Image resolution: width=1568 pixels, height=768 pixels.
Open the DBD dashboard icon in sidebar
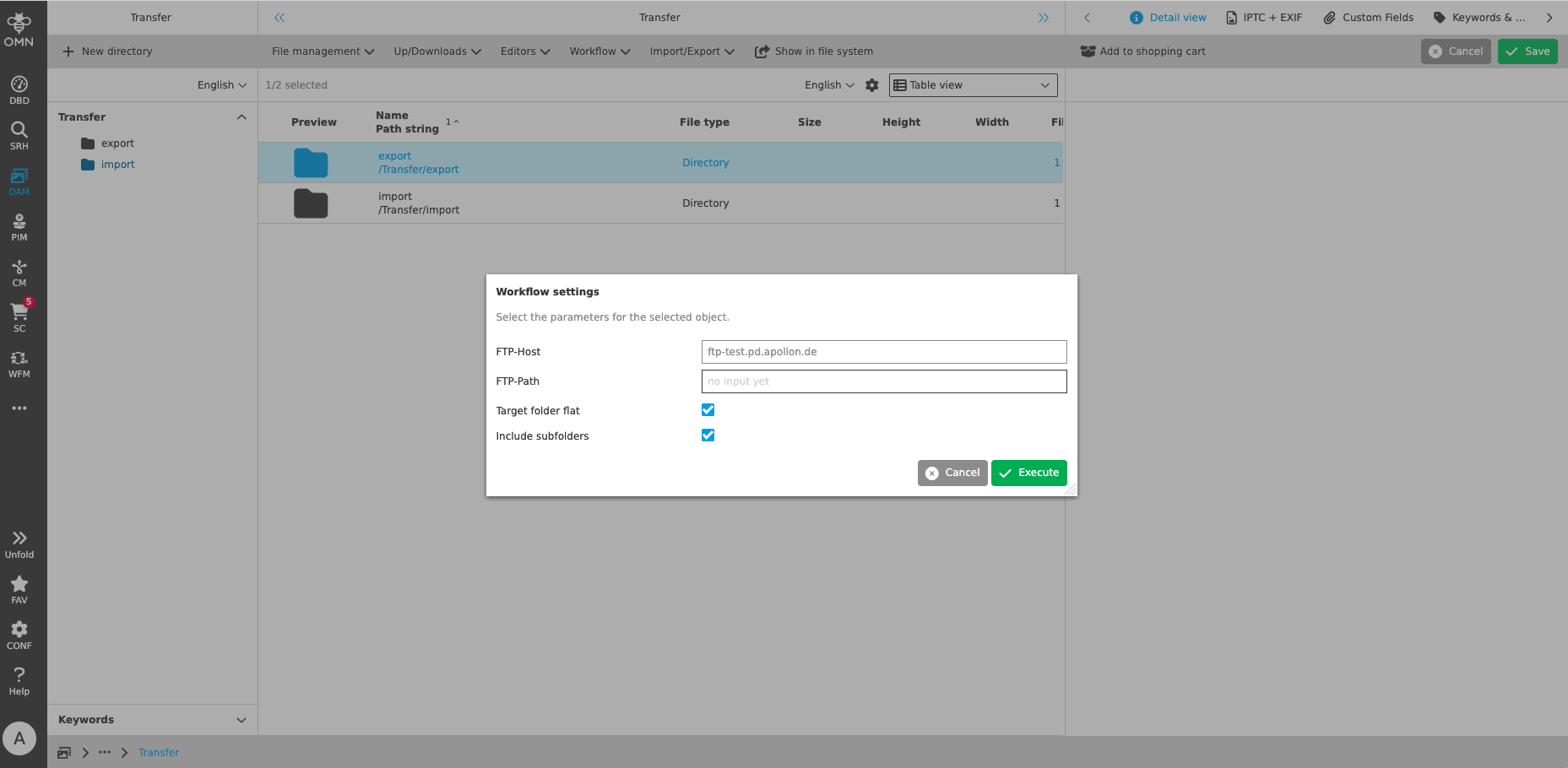click(19, 89)
